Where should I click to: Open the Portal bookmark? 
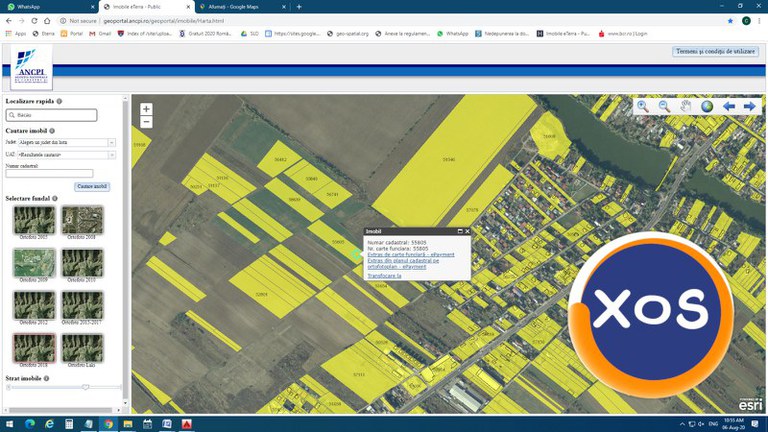tap(72, 34)
